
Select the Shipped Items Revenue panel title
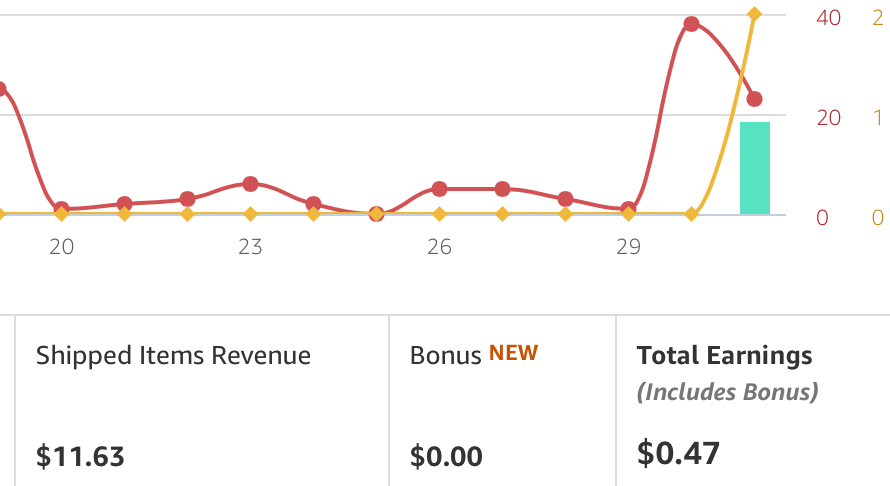pos(173,355)
